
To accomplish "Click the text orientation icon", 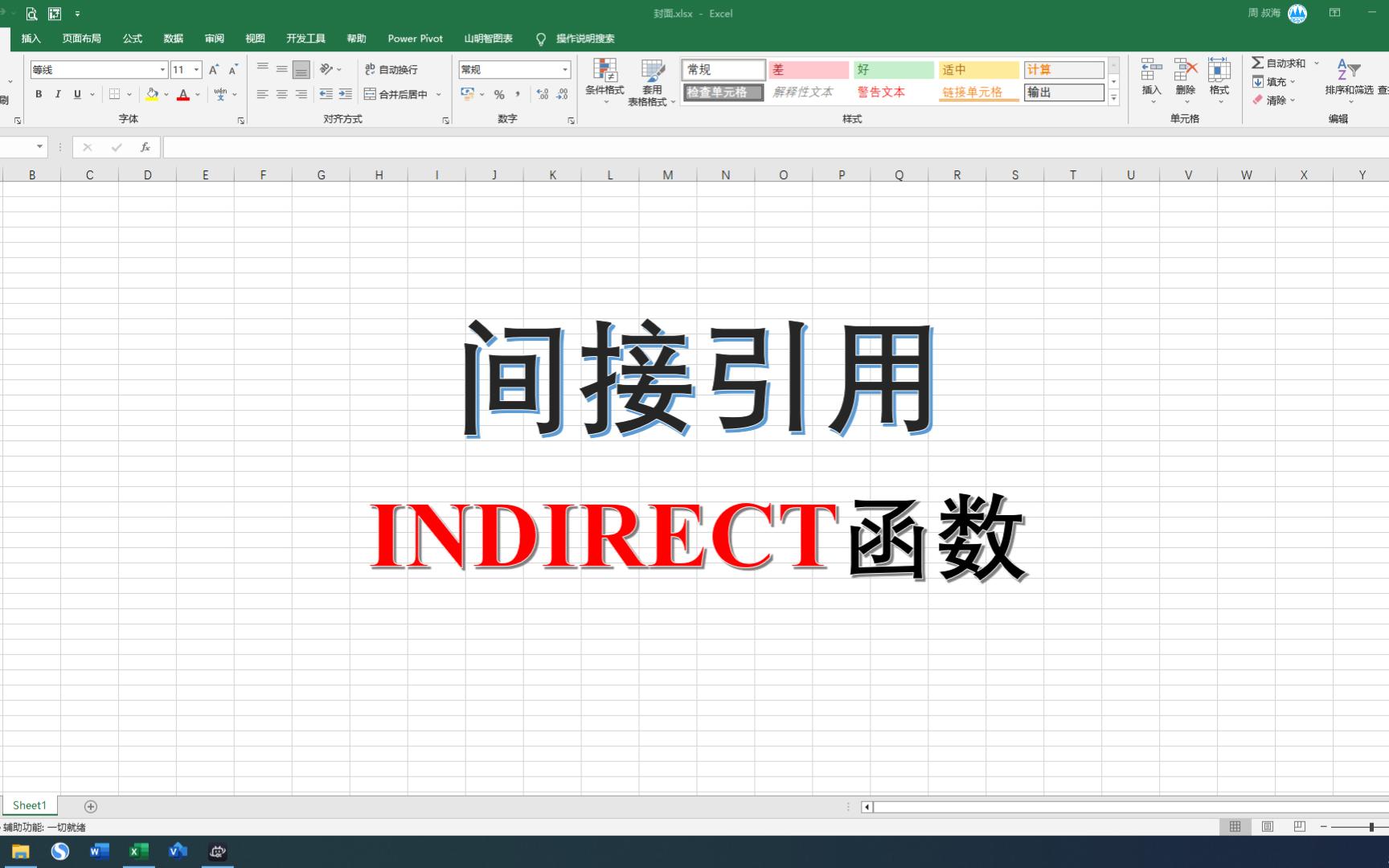I will click(326, 70).
